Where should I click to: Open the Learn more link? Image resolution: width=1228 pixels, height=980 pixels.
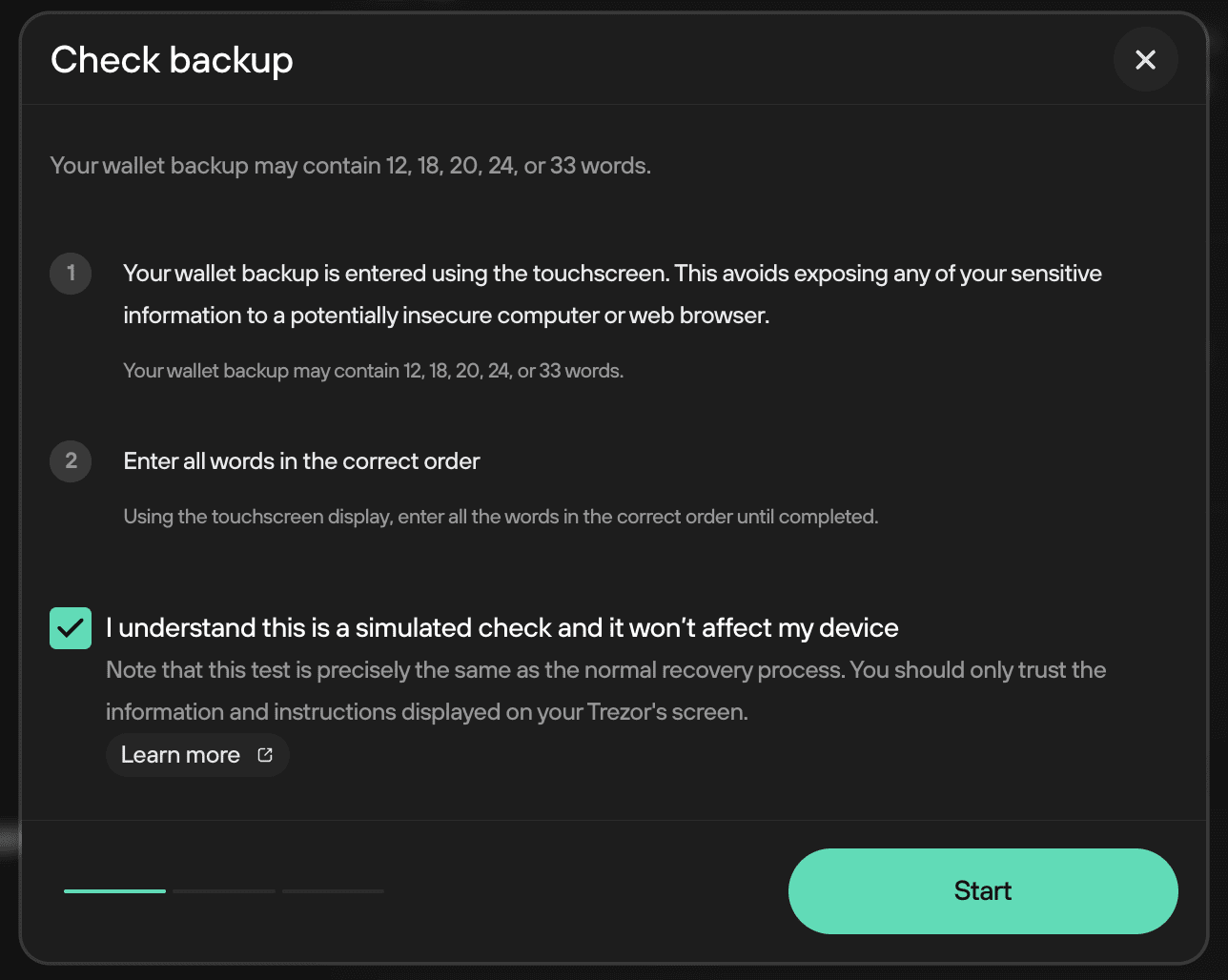coord(197,755)
